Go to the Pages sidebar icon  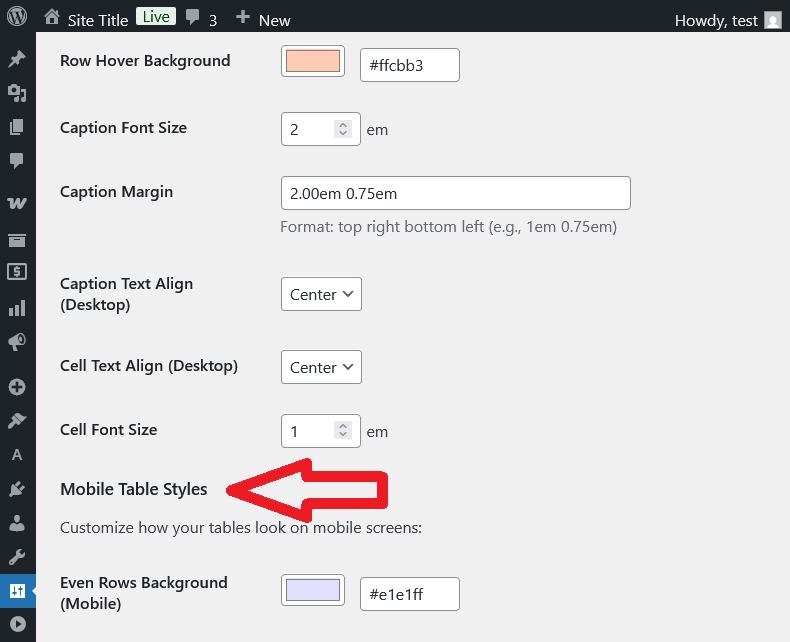tap(17, 127)
